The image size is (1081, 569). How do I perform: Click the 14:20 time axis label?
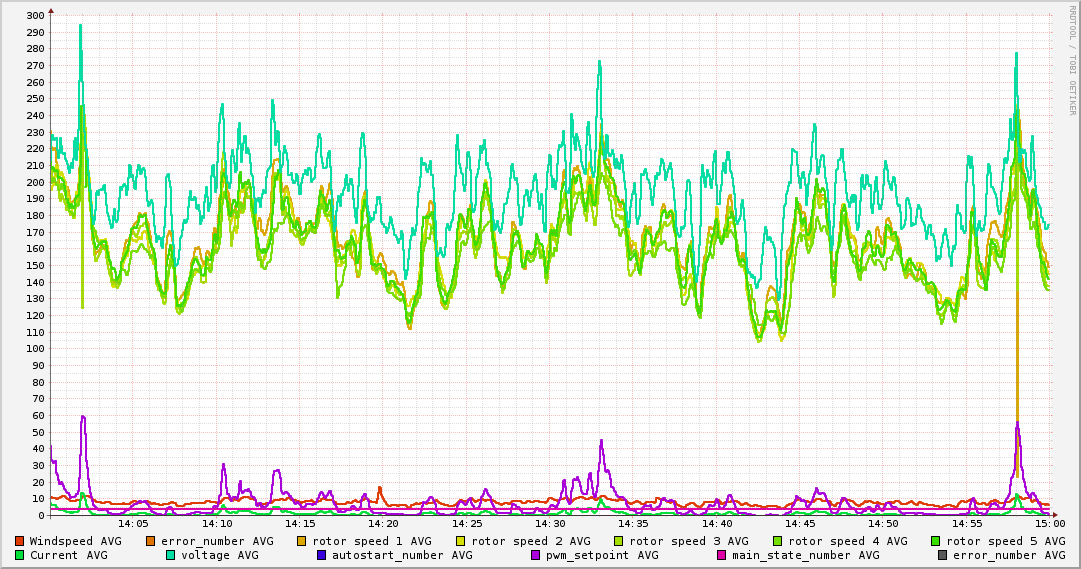tap(384, 524)
